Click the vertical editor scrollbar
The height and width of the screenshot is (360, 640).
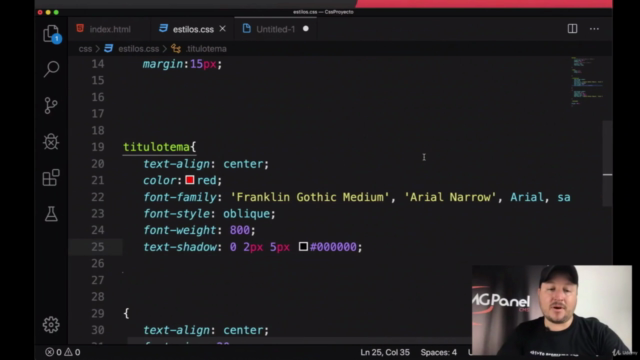click(607, 163)
